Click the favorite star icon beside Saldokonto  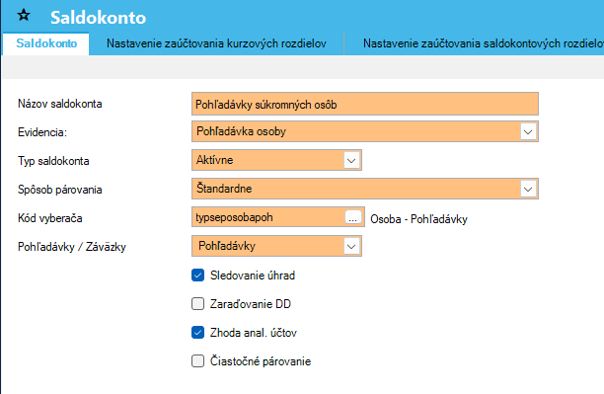pos(24,15)
